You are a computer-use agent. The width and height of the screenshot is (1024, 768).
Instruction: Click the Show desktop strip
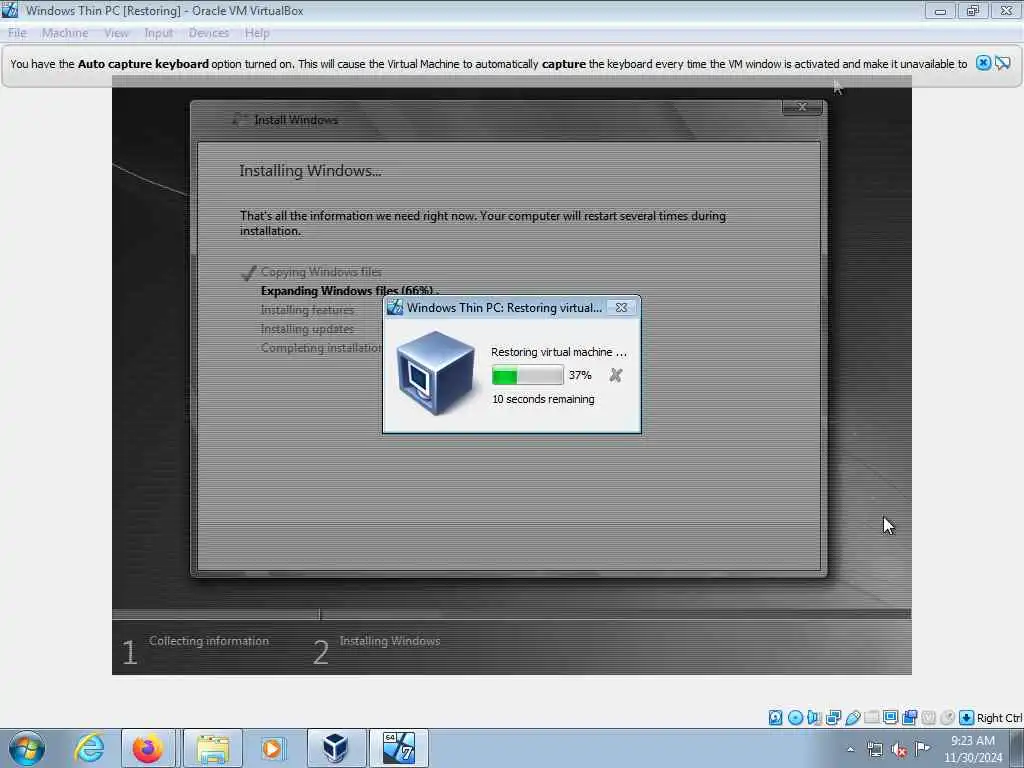pyautogui.click(x=1017, y=748)
